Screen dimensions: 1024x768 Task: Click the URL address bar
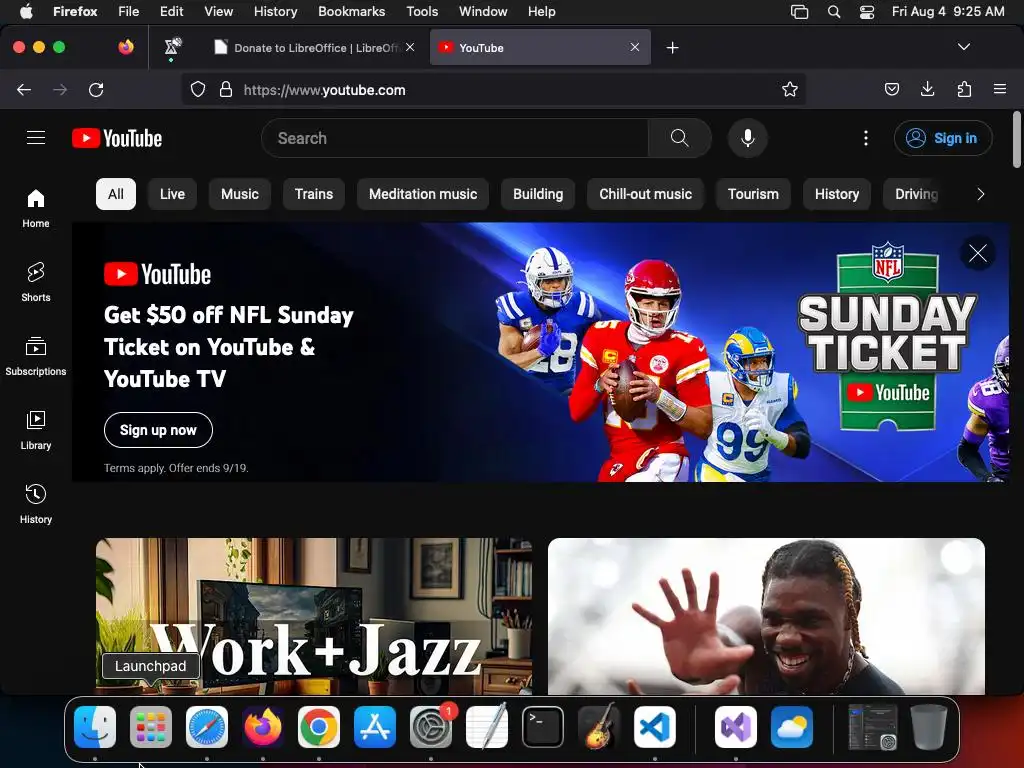pyautogui.click(x=493, y=89)
